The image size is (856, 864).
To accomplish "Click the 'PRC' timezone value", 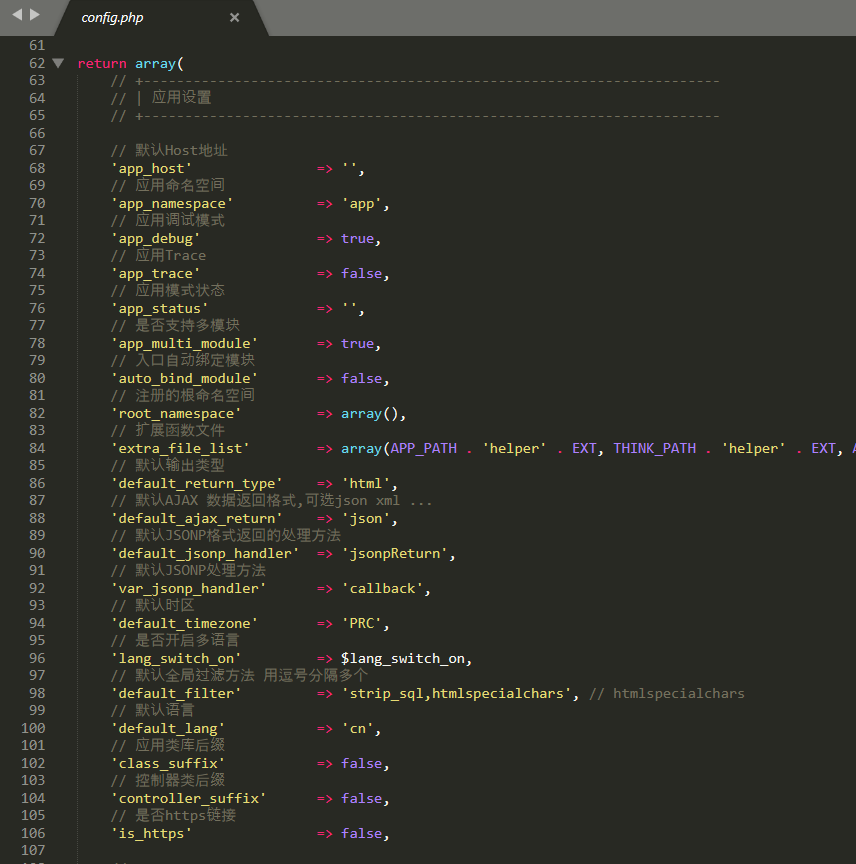I will point(362,624).
